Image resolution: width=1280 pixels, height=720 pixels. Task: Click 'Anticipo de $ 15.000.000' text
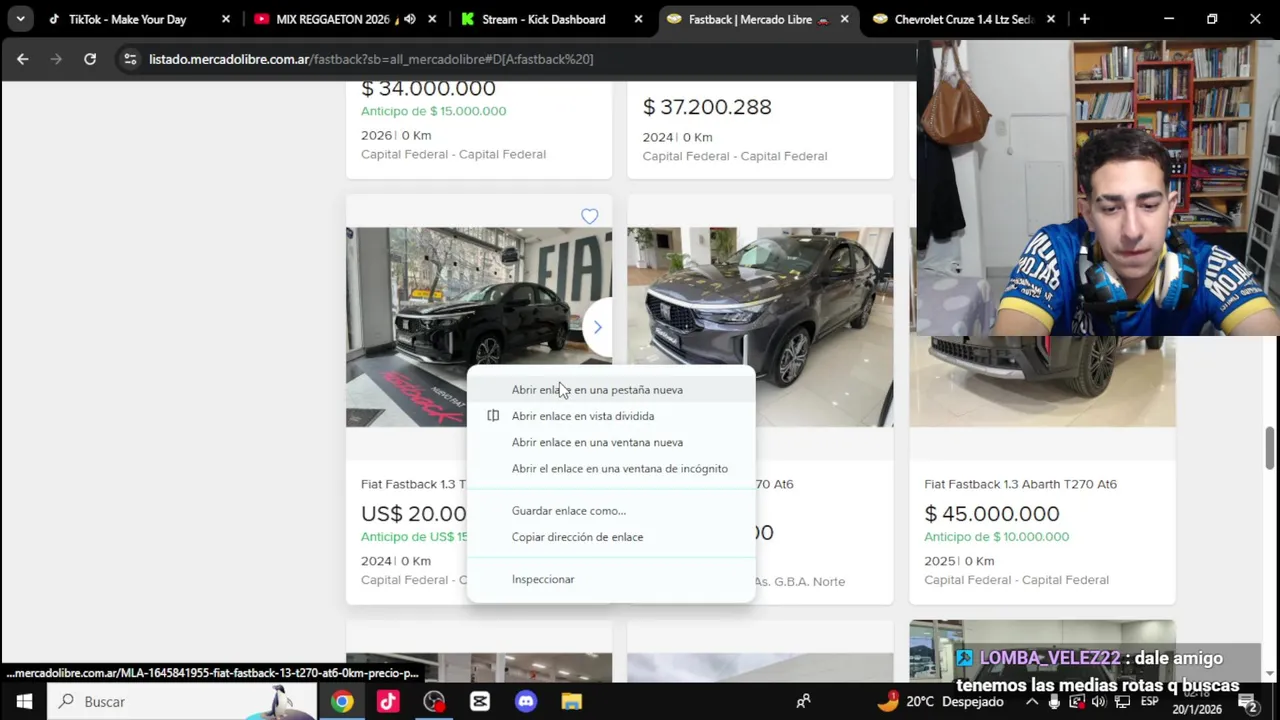[x=433, y=111]
